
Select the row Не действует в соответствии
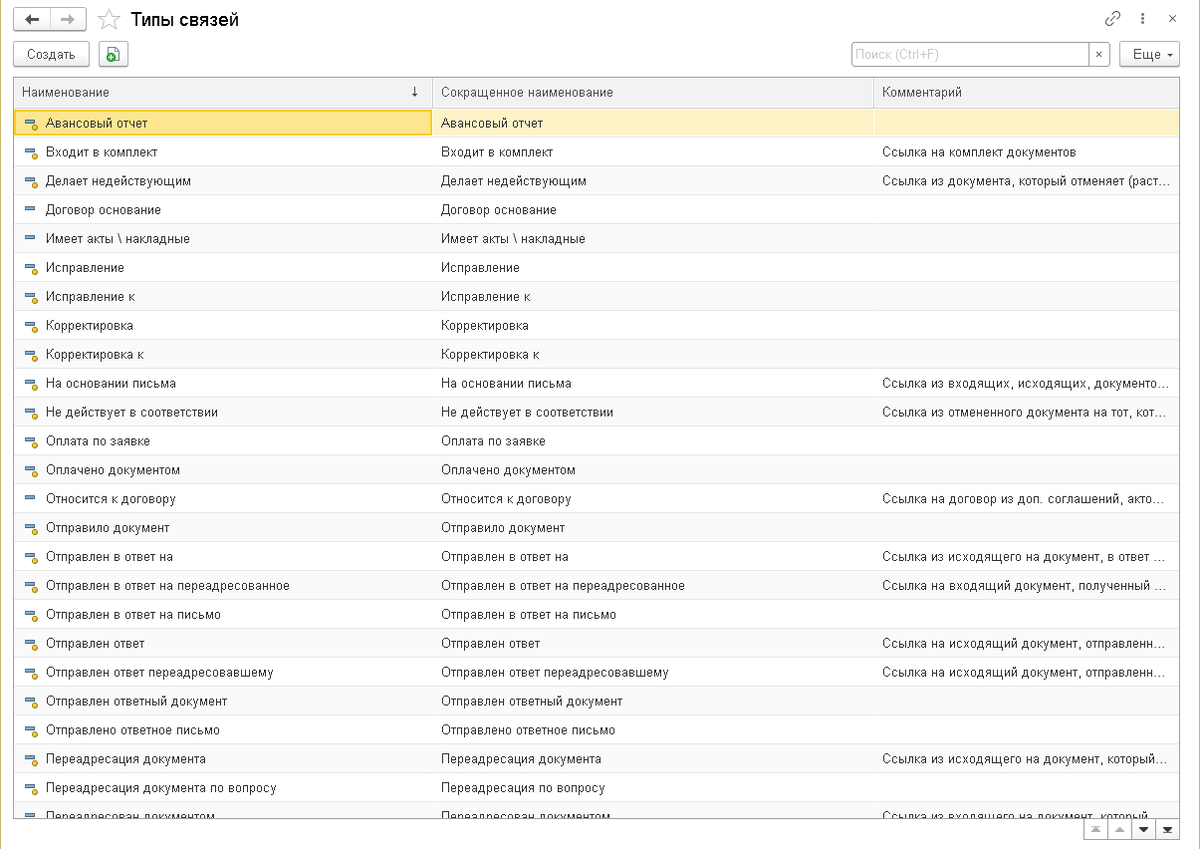tap(596, 412)
